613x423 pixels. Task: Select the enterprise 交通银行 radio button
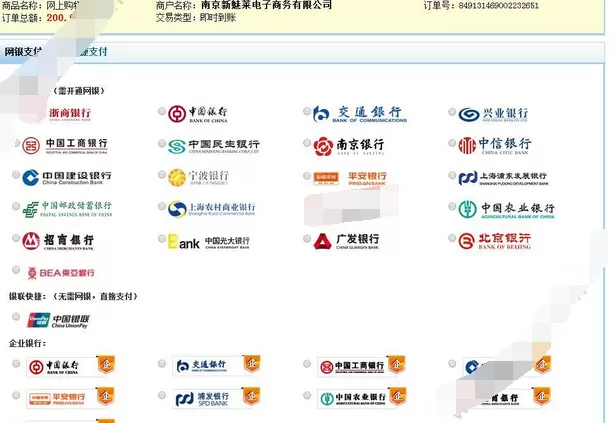pyautogui.click(x=162, y=364)
